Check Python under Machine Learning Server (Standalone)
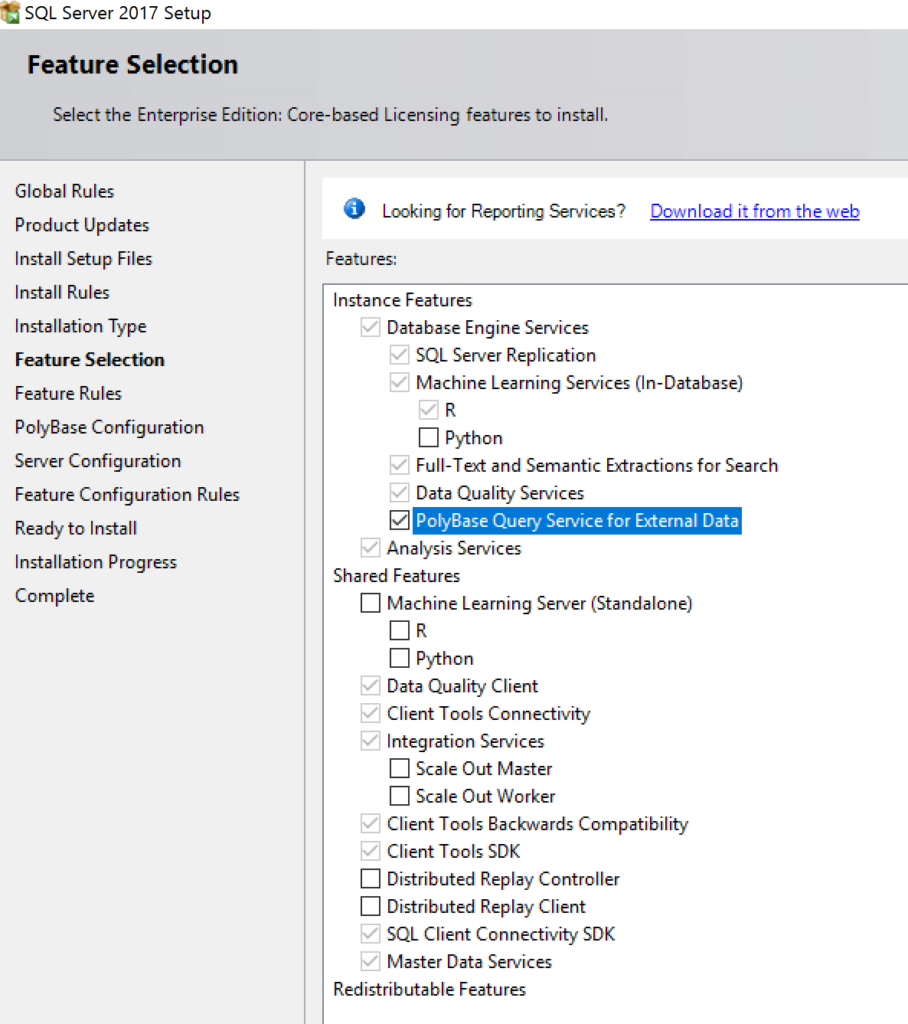 (x=399, y=658)
